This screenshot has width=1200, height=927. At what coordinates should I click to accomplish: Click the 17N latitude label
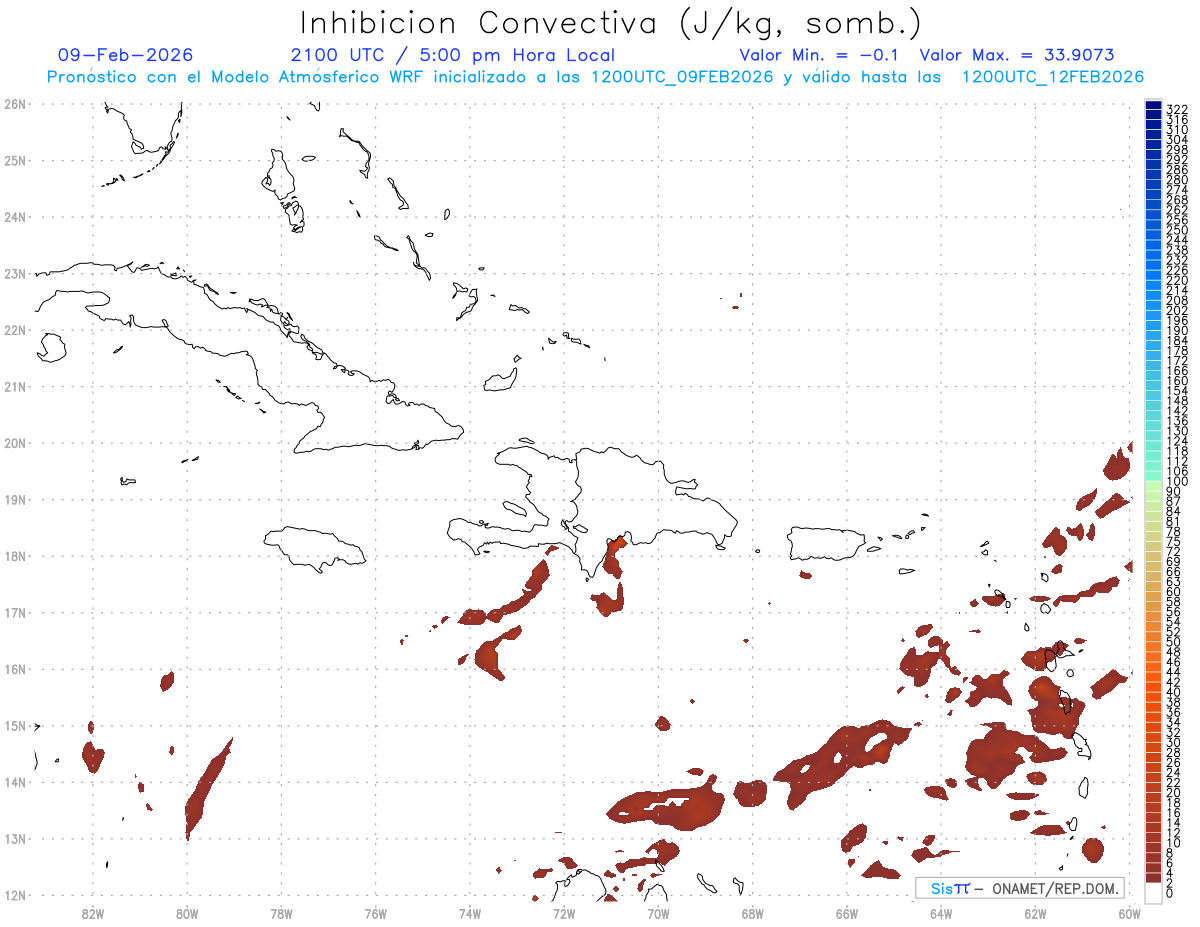click(x=14, y=612)
